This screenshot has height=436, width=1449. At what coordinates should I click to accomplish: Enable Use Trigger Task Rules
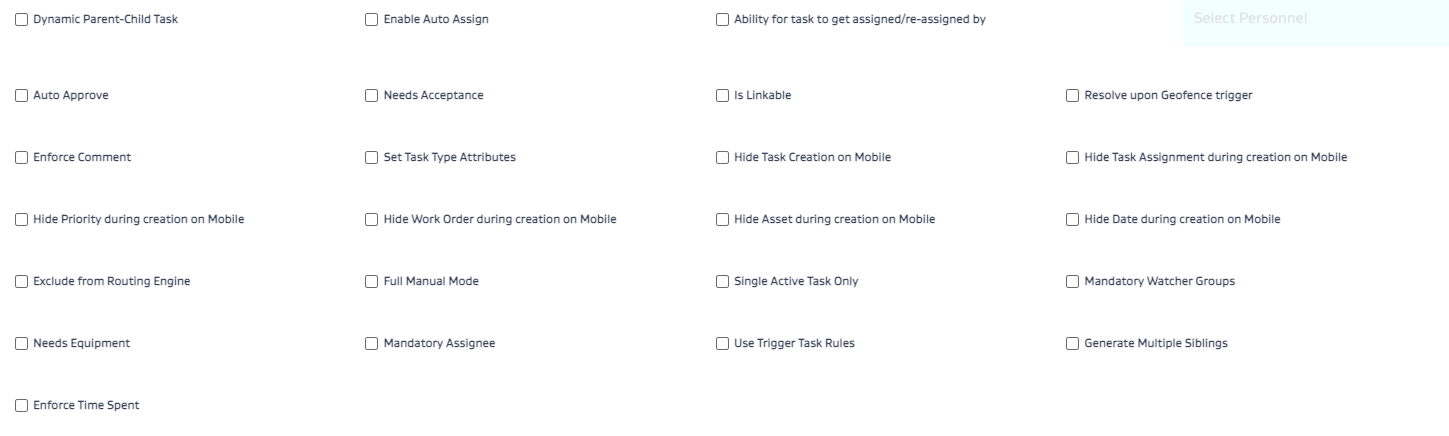coord(723,344)
